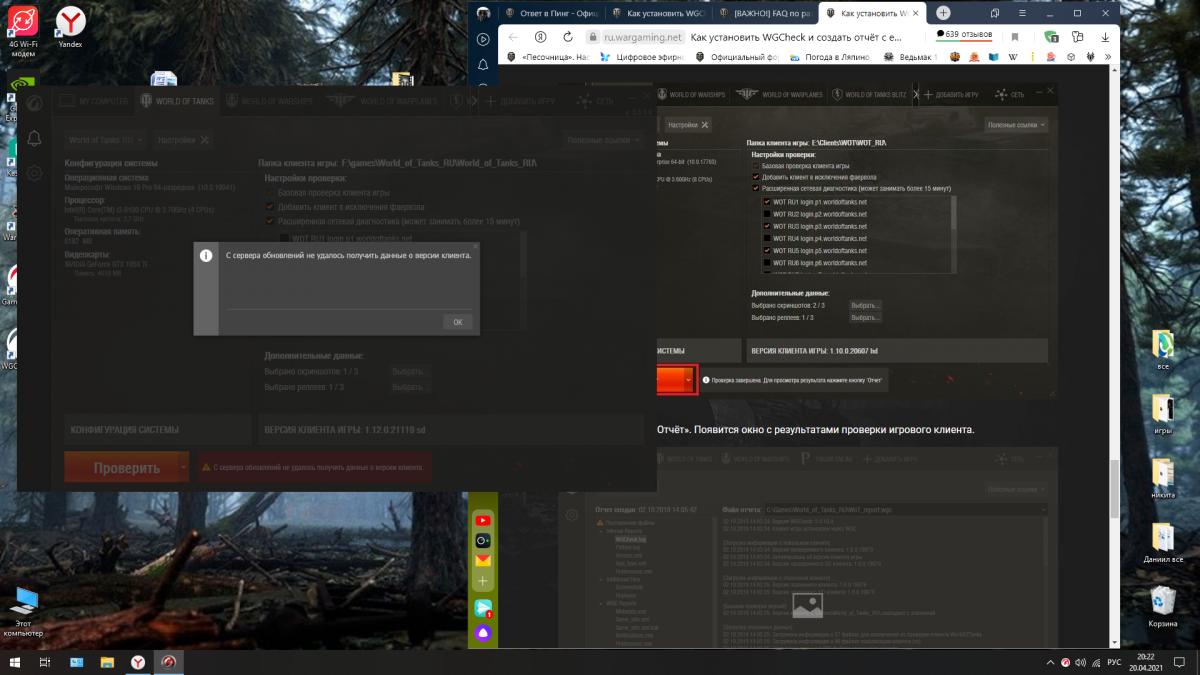Enable Базовая проверка клиента игры checkbox
The width and height of the screenshot is (1200, 675).
coord(270,192)
